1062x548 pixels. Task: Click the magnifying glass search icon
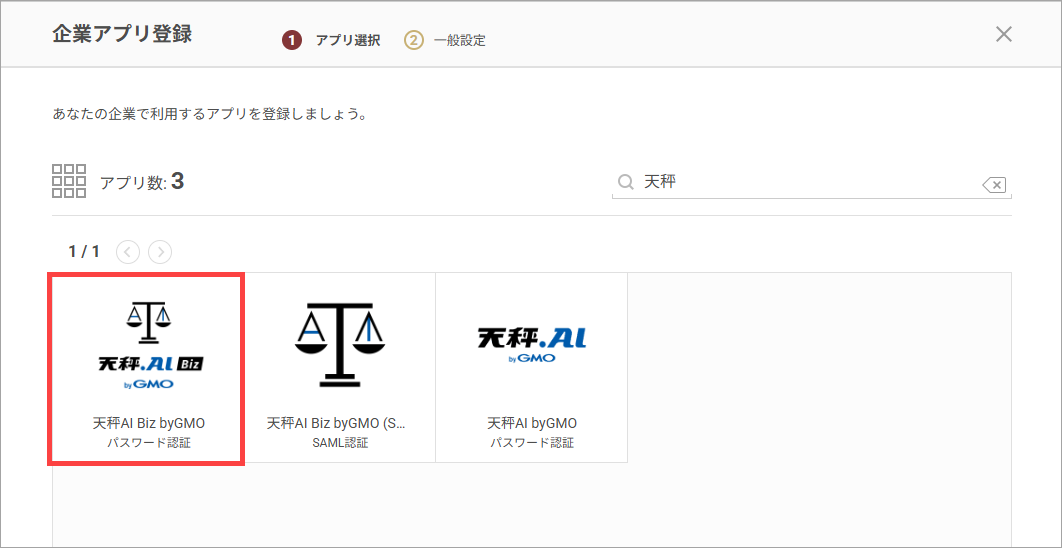(626, 182)
